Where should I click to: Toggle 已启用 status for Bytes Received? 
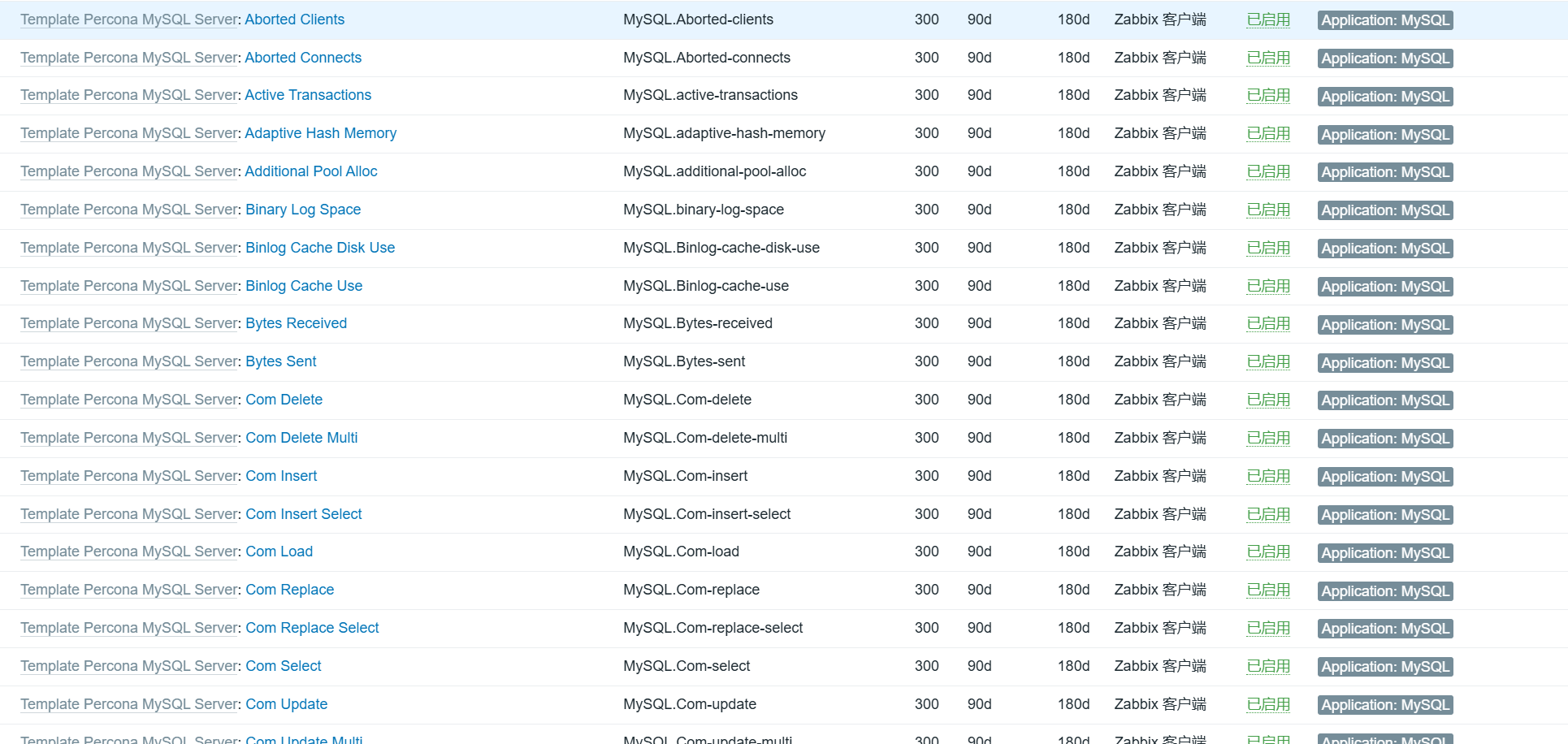(1268, 323)
